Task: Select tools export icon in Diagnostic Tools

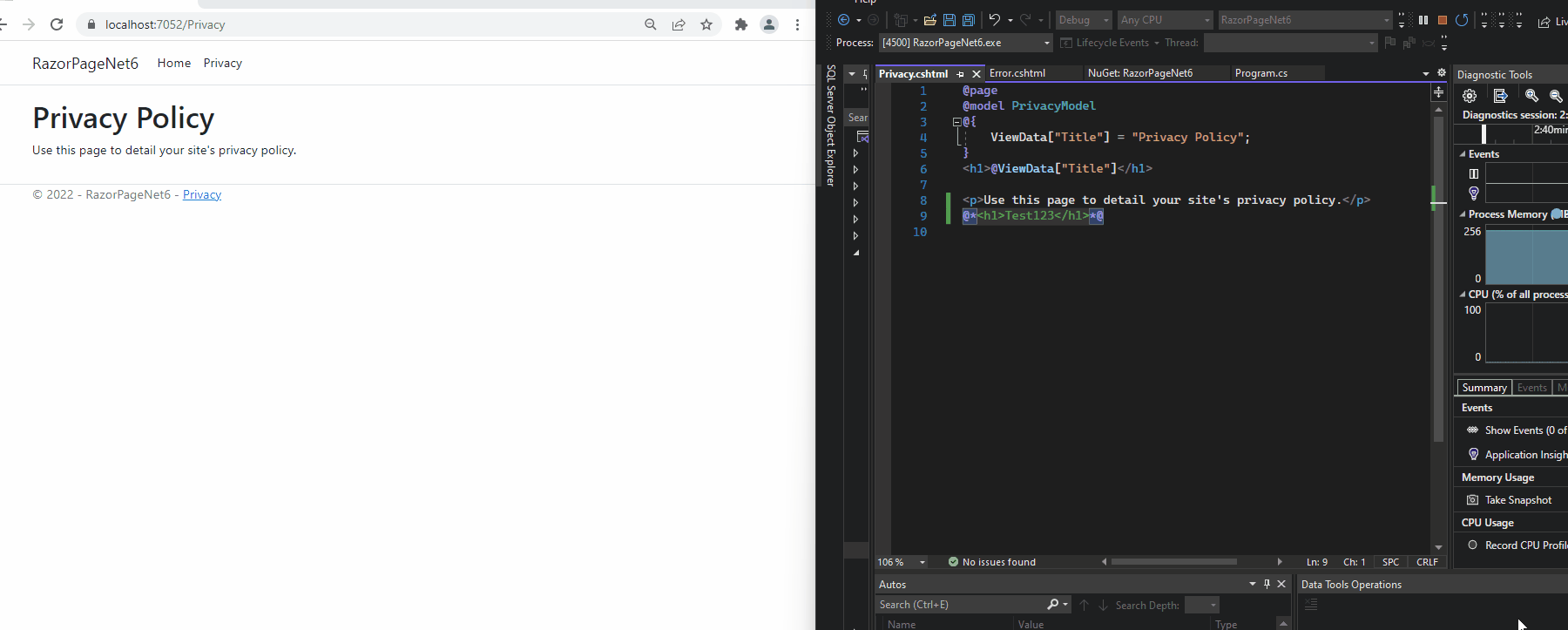Action: tap(1500, 96)
